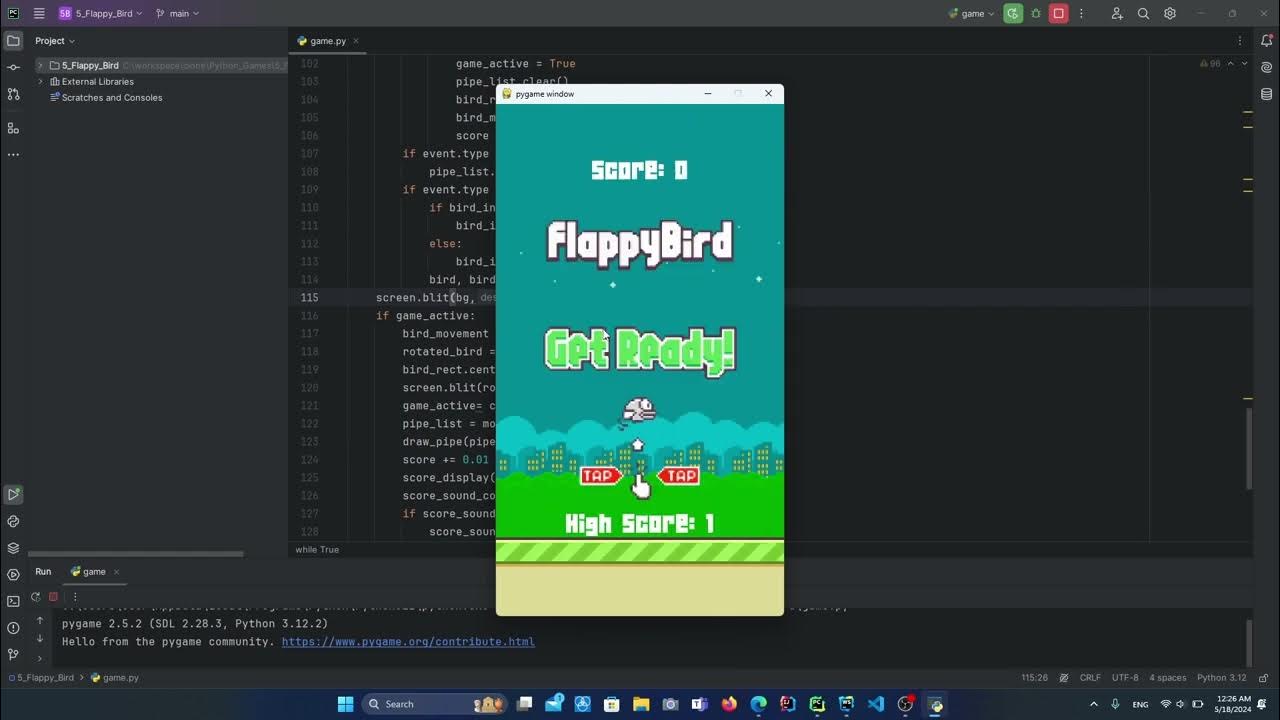Stop process in the Run panel toolbar

[53, 597]
